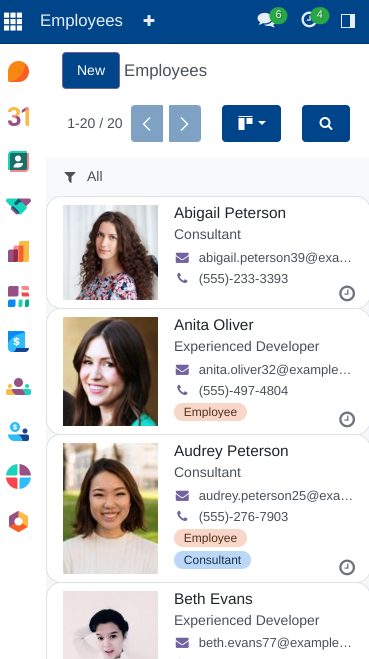Click phone number (555)-276-7903
Image resolution: width=369 pixels, height=659 pixels.
click(243, 517)
